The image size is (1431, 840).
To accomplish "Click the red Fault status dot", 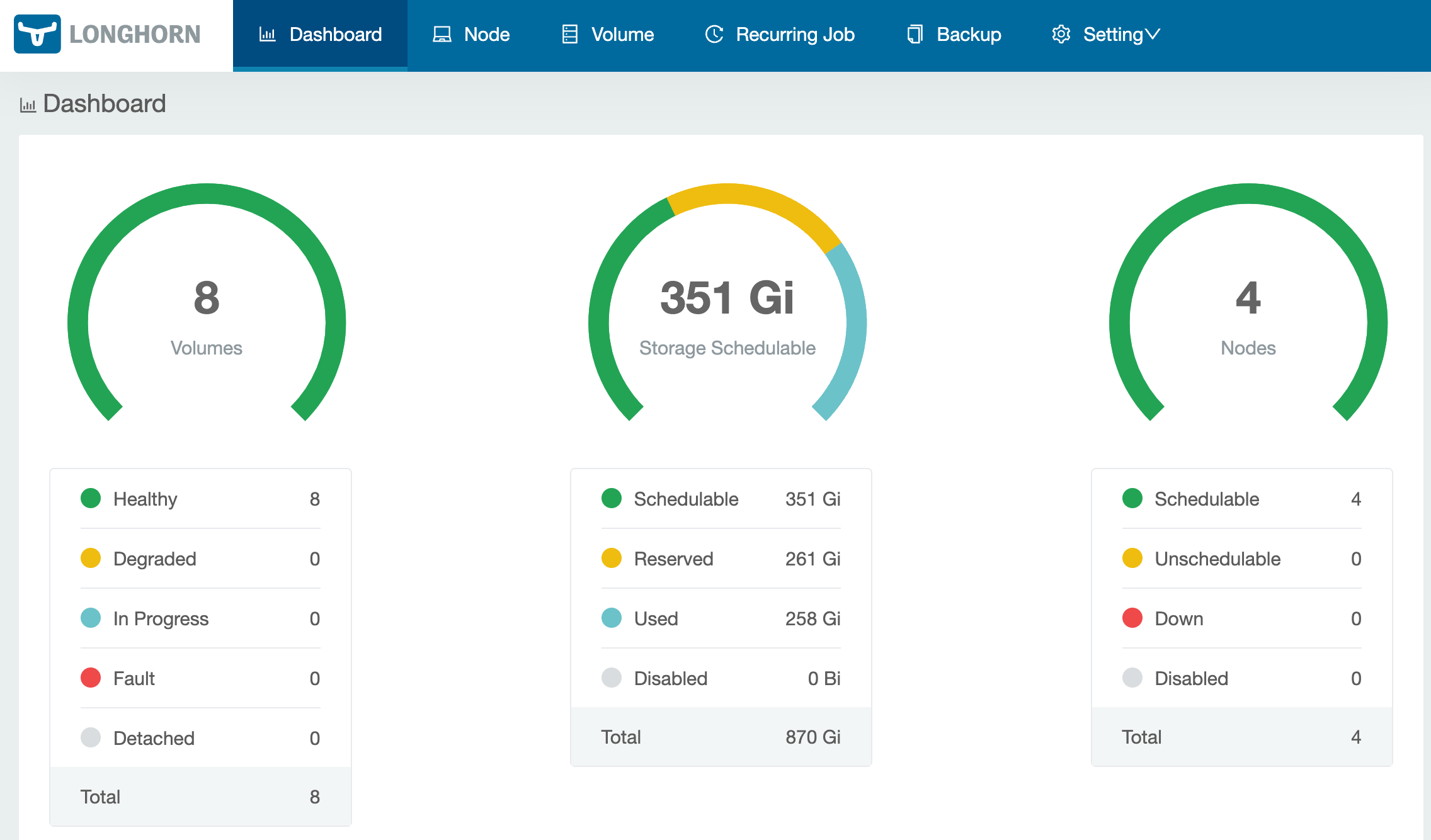I will click(91, 678).
